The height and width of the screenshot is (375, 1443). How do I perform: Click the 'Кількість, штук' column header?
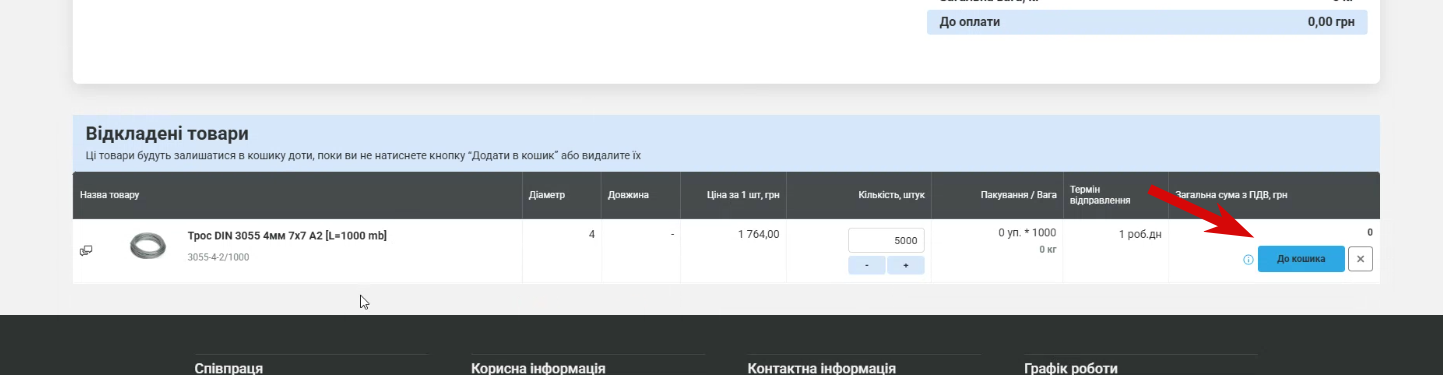pos(891,195)
